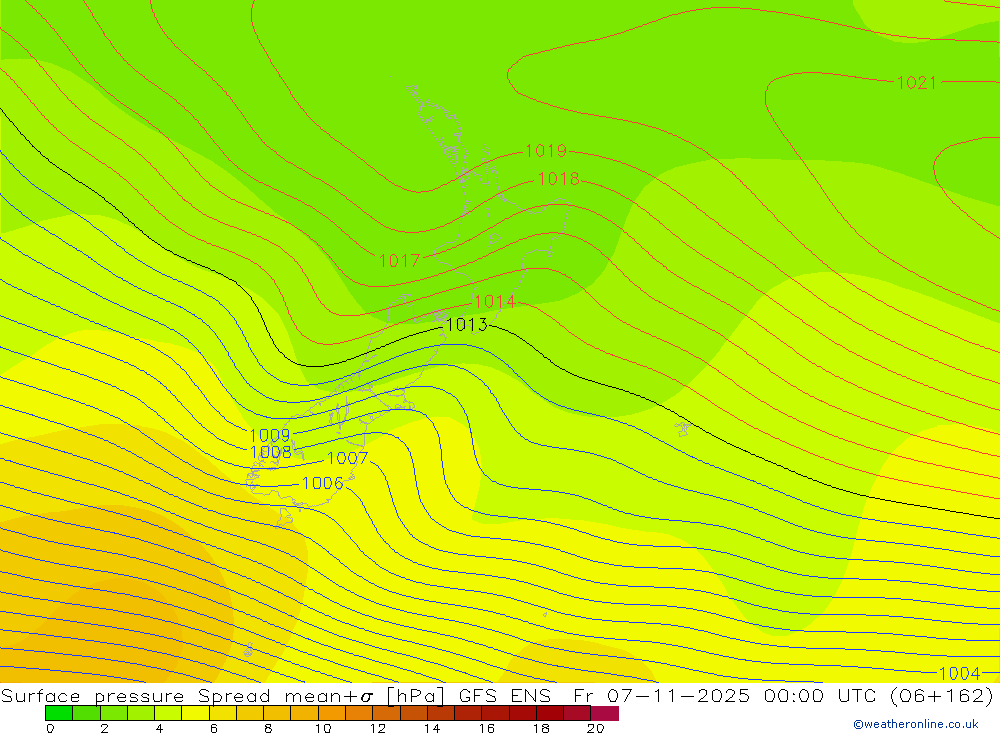Select legend tick value 14
The width and height of the screenshot is (1000, 733).
click(432, 728)
